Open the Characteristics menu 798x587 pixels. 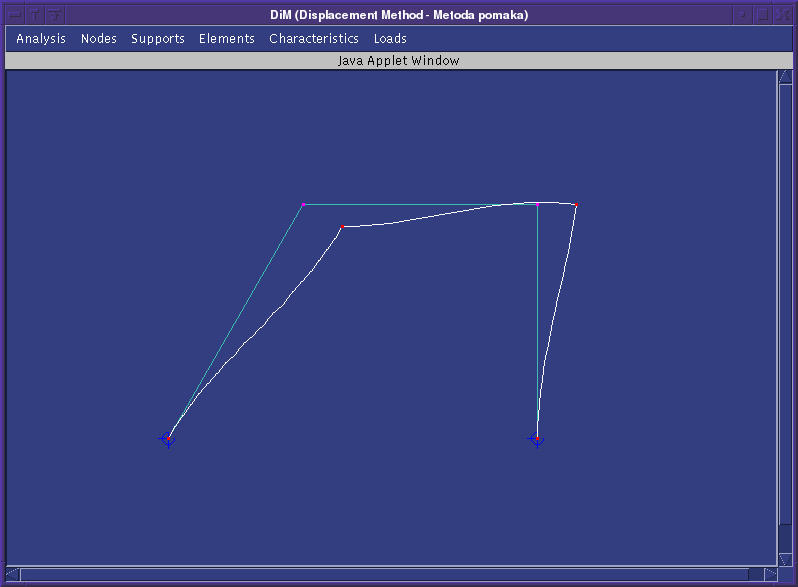click(x=314, y=39)
